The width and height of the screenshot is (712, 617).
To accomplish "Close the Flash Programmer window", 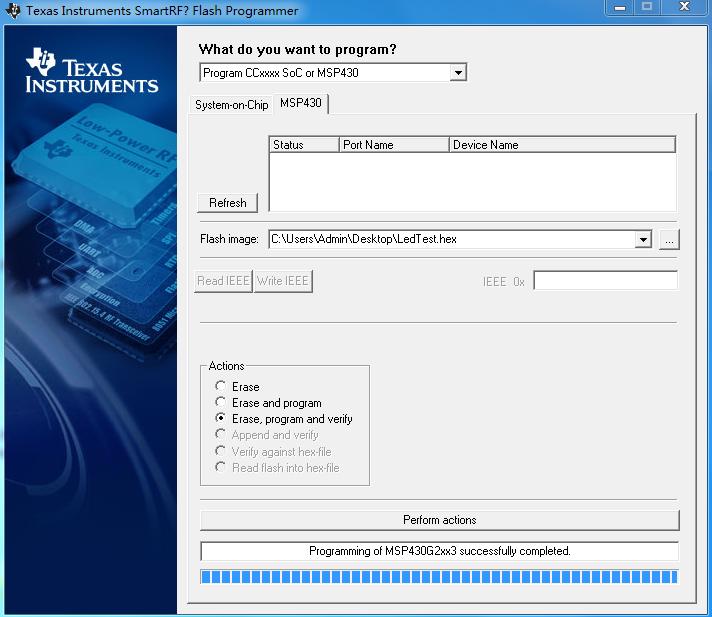I will (x=685, y=8).
